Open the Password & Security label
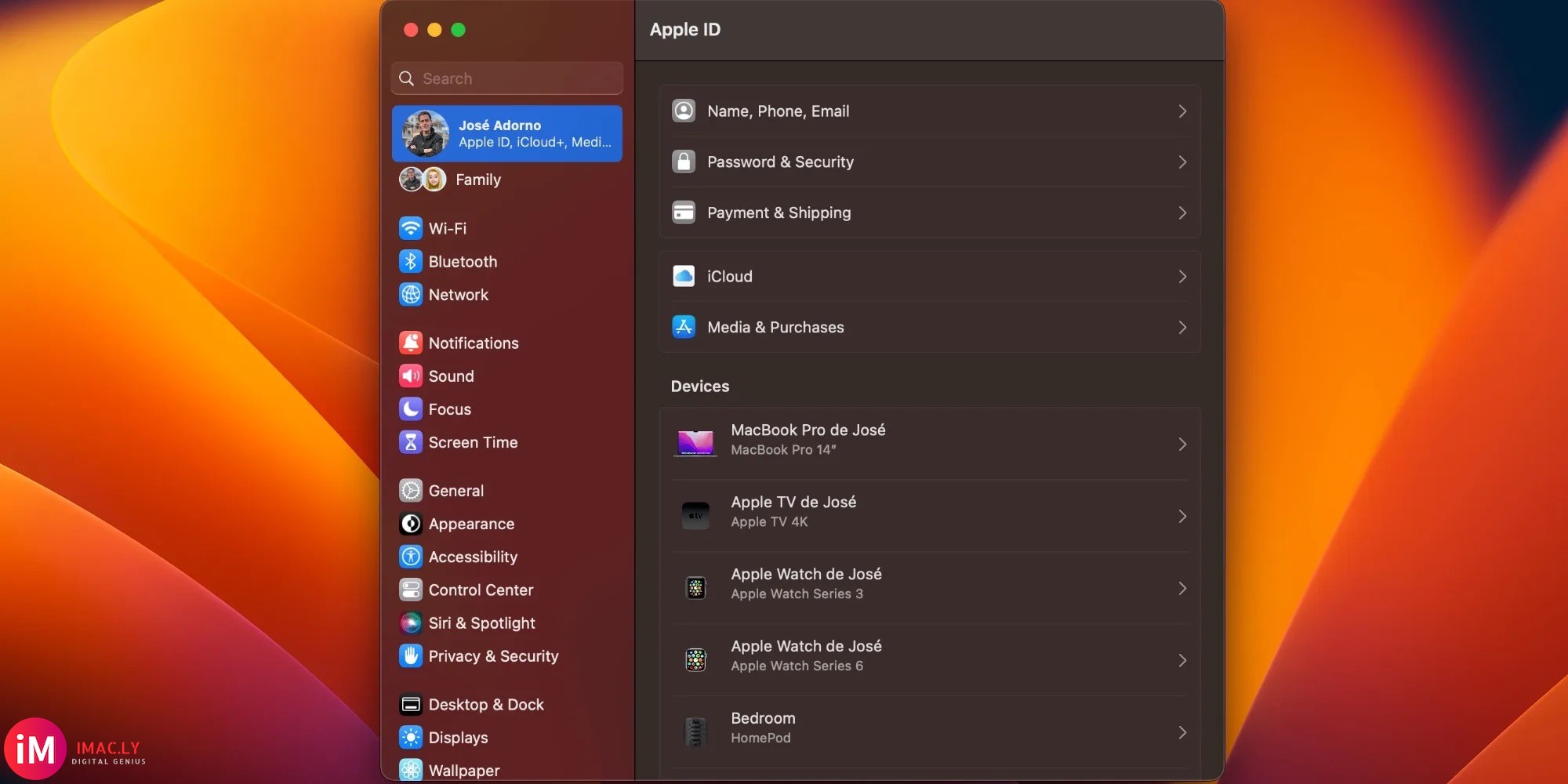 pyautogui.click(x=780, y=162)
